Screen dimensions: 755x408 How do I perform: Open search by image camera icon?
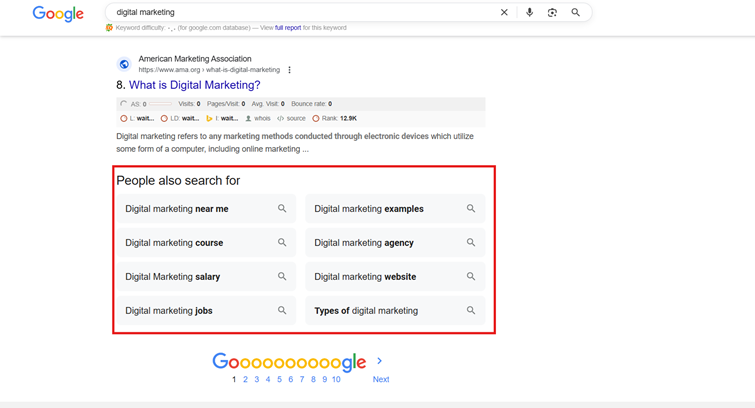pos(552,13)
